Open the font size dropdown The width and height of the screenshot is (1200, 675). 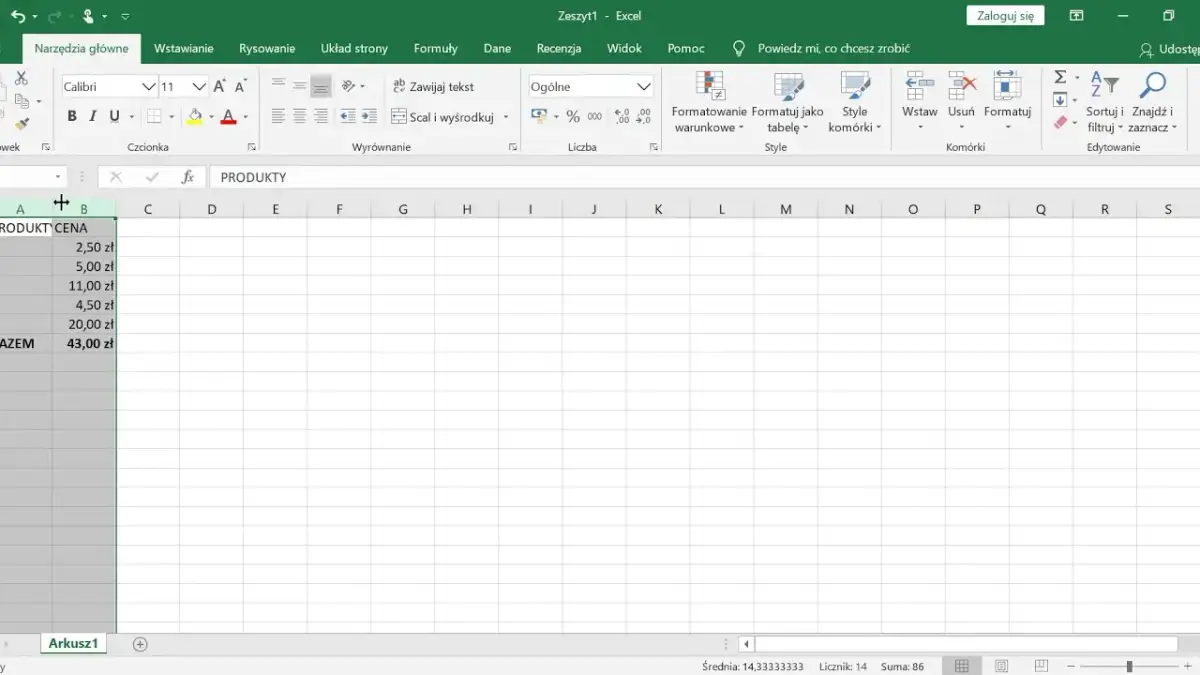(199, 87)
